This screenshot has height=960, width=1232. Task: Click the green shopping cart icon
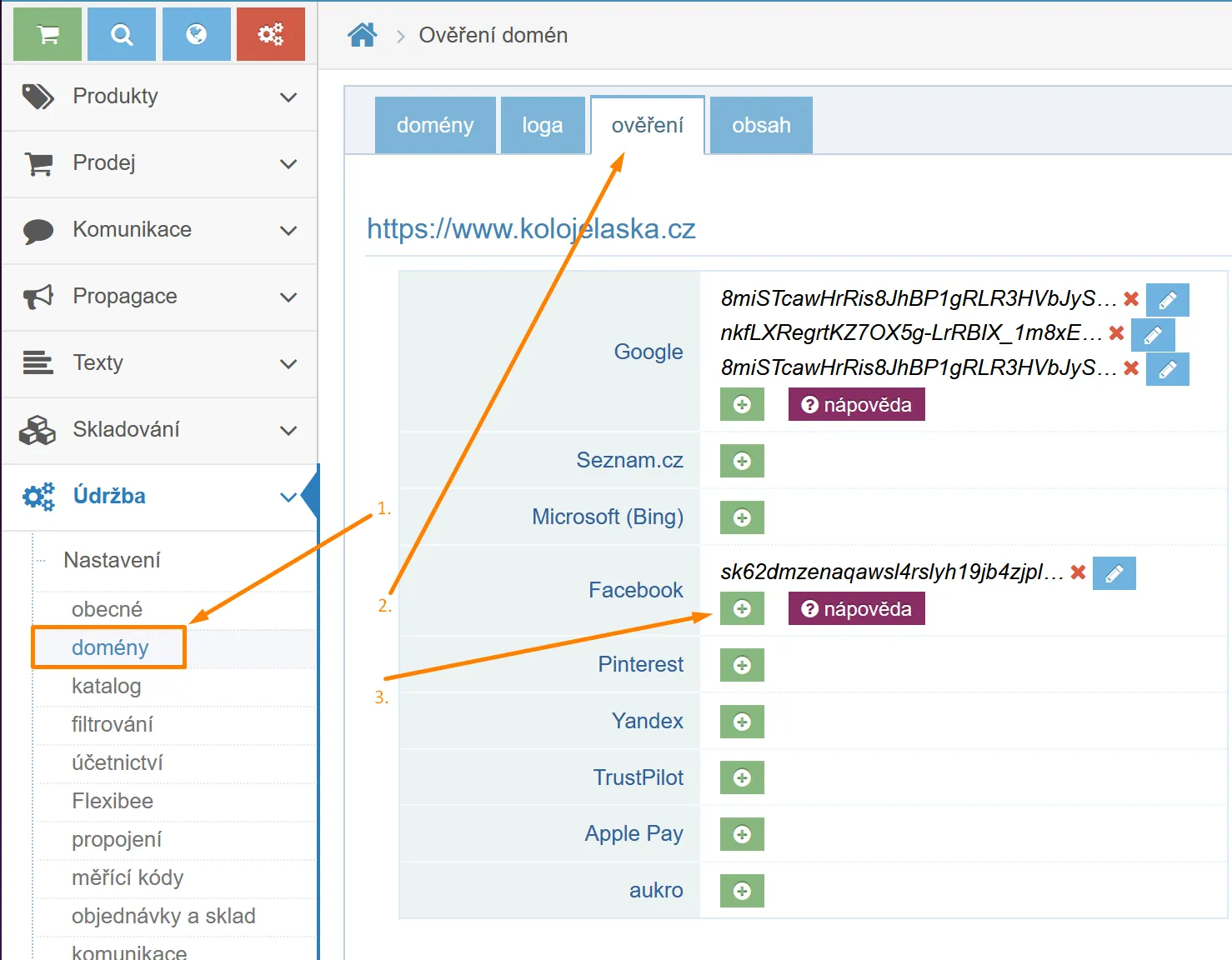[x=48, y=34]
